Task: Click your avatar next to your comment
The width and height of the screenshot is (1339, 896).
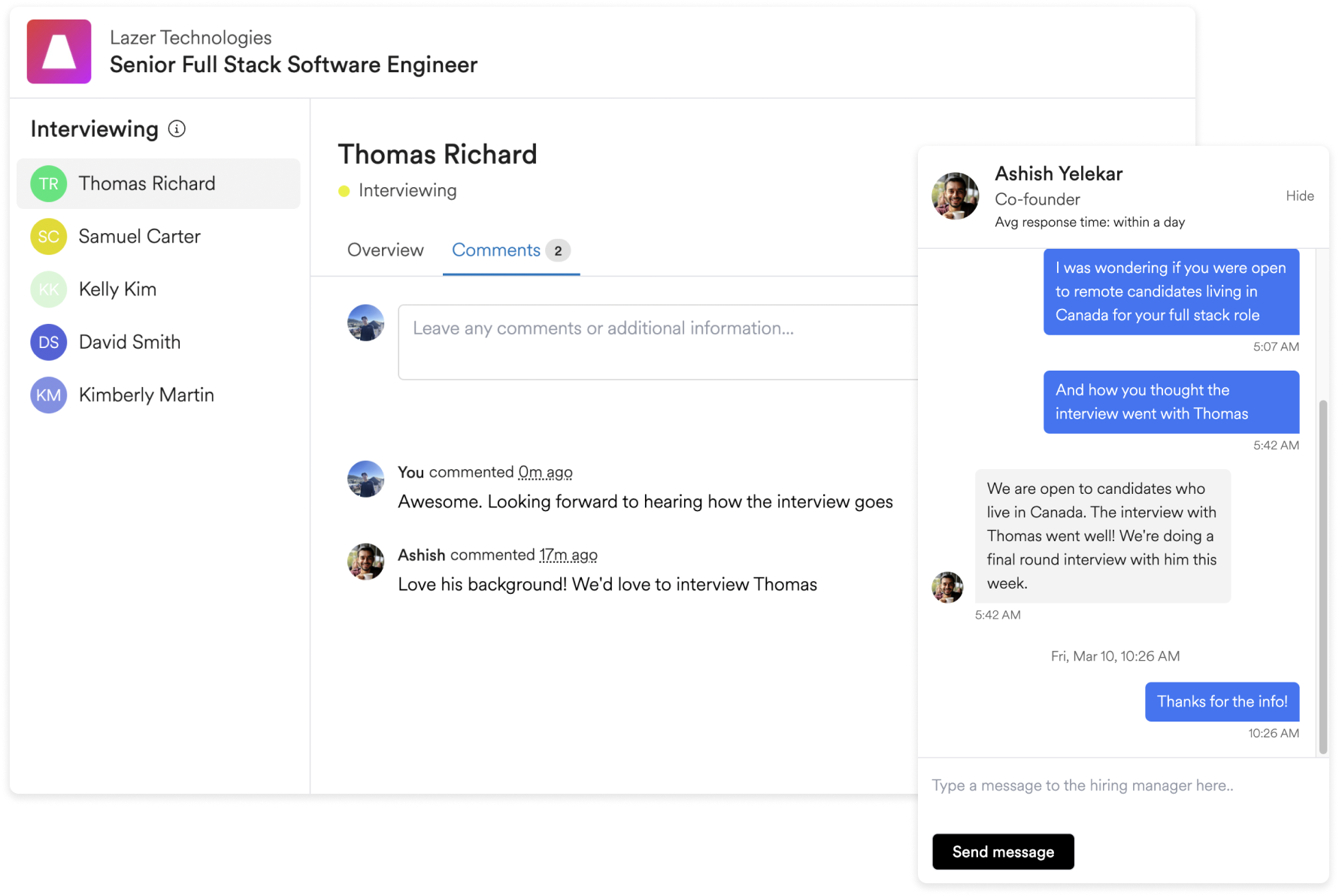Action: 366,479
